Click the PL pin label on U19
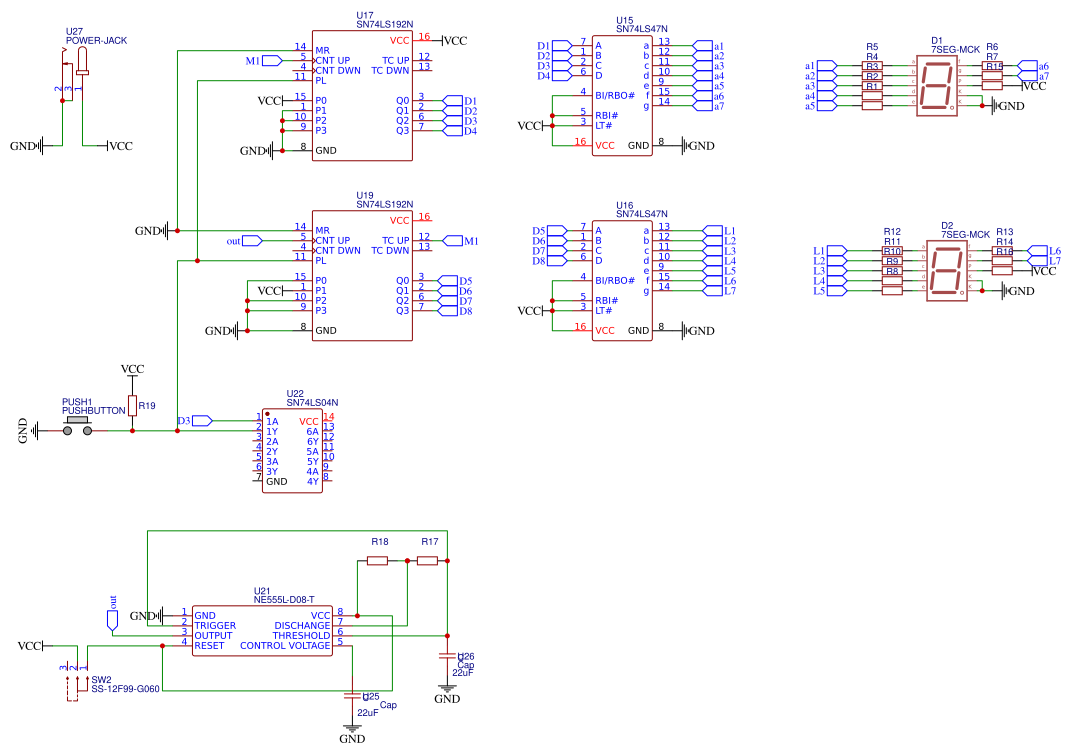Screen dimensions: 1071x755 coord(321,261)
